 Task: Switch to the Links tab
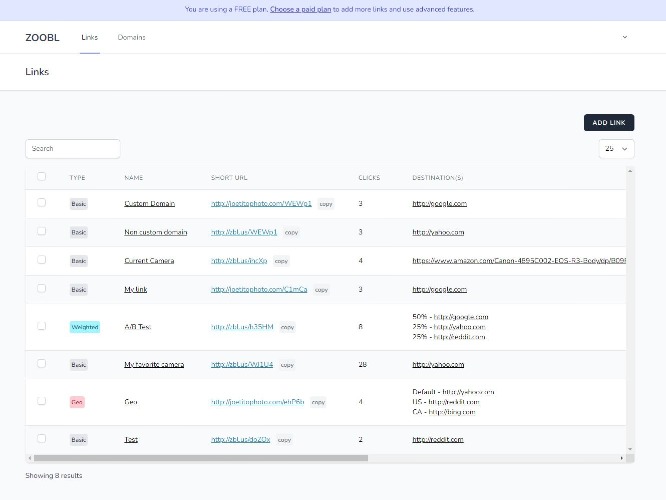(90, 37)
